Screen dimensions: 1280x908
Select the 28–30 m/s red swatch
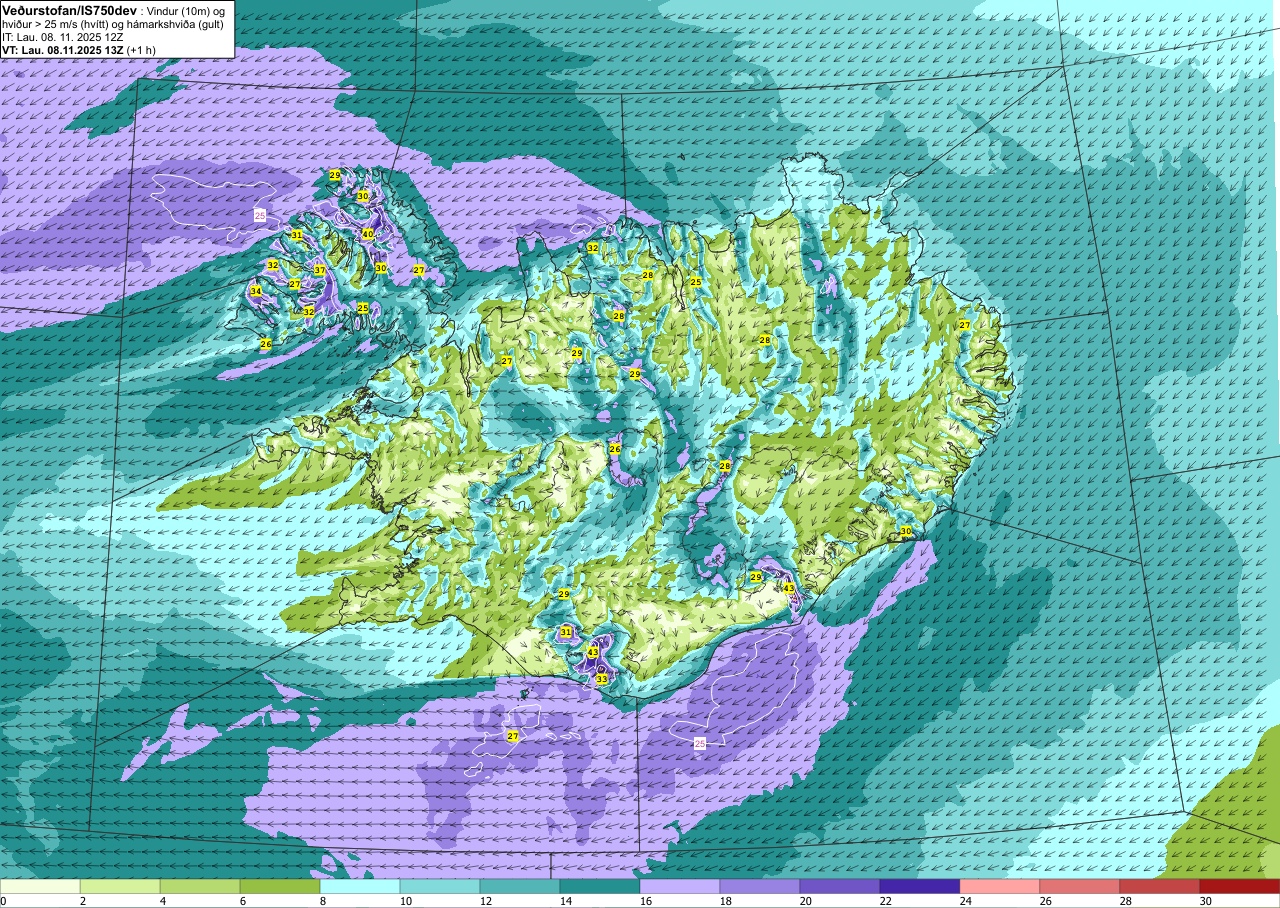pyautogui.click(x=1160, y=886)
